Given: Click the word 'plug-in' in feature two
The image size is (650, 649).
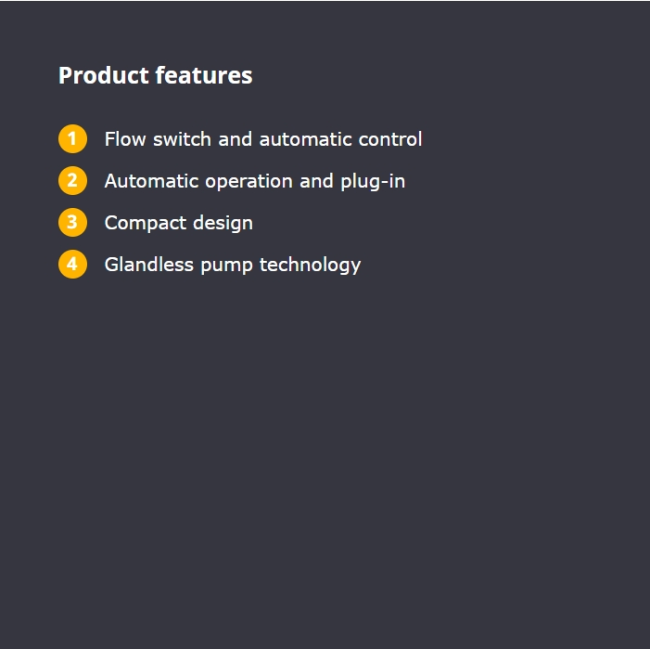Looking at the screenshot, I should tap(373, 182).
